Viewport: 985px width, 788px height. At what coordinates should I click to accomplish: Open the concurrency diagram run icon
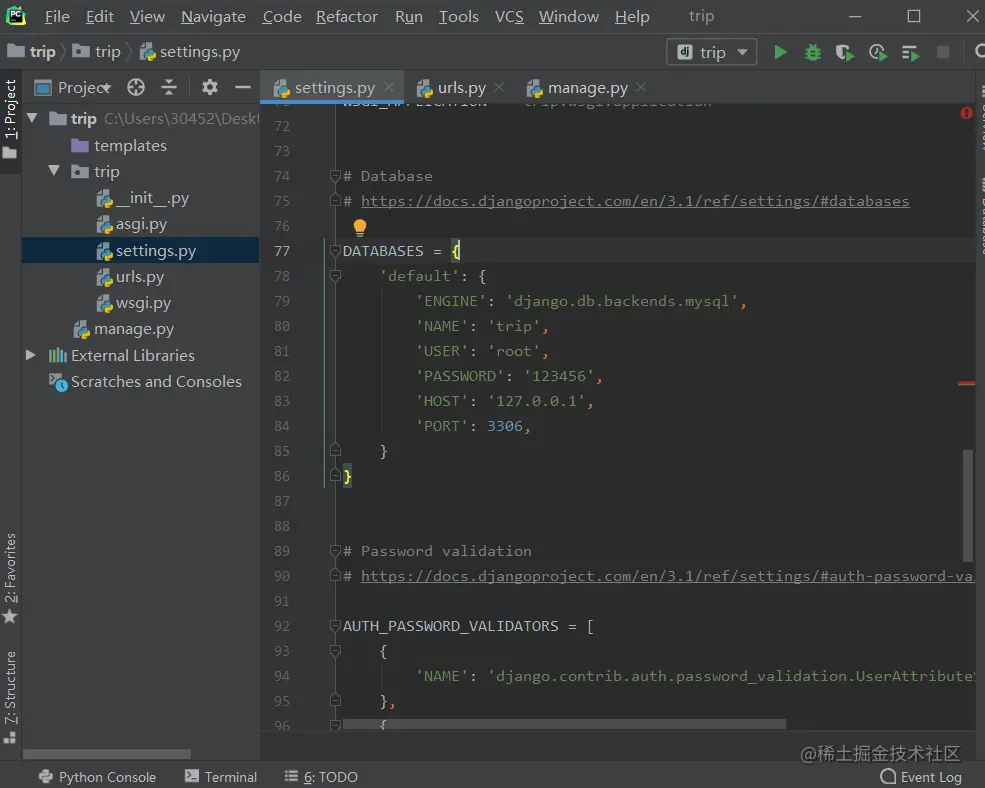click(910, 52)
